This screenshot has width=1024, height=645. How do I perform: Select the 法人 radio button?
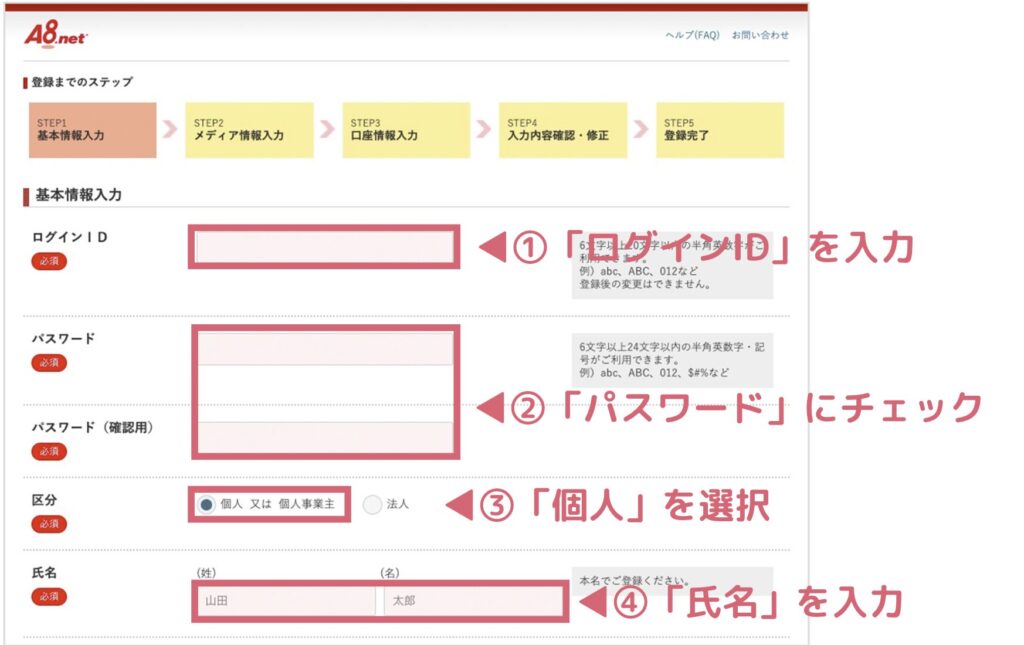pyautogui.click(x=373, y=505)
